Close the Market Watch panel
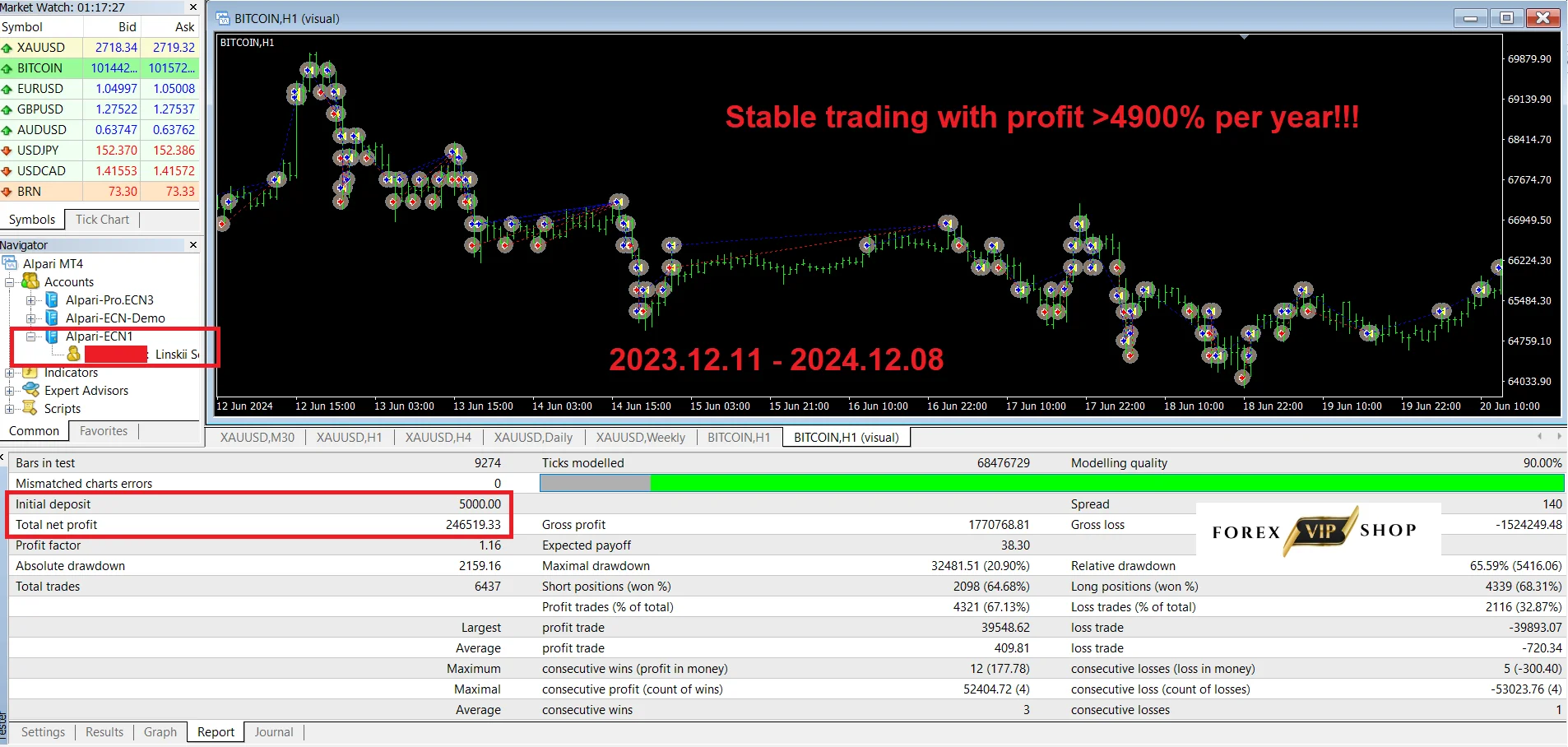This screenshot has height=747, width=1568. [x=193, y=7]
